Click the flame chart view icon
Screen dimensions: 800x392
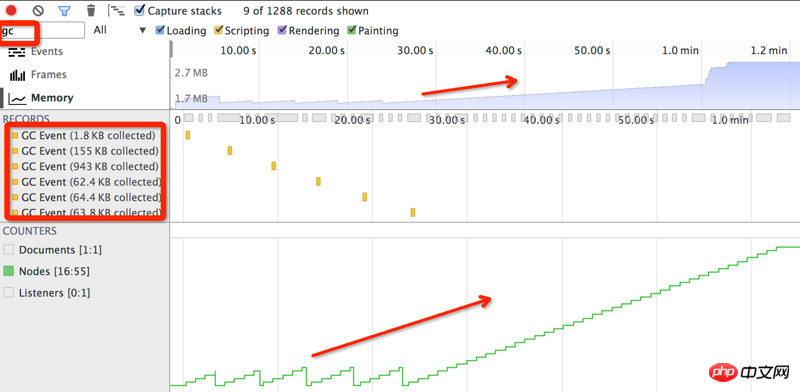click(x=117, y=10)
